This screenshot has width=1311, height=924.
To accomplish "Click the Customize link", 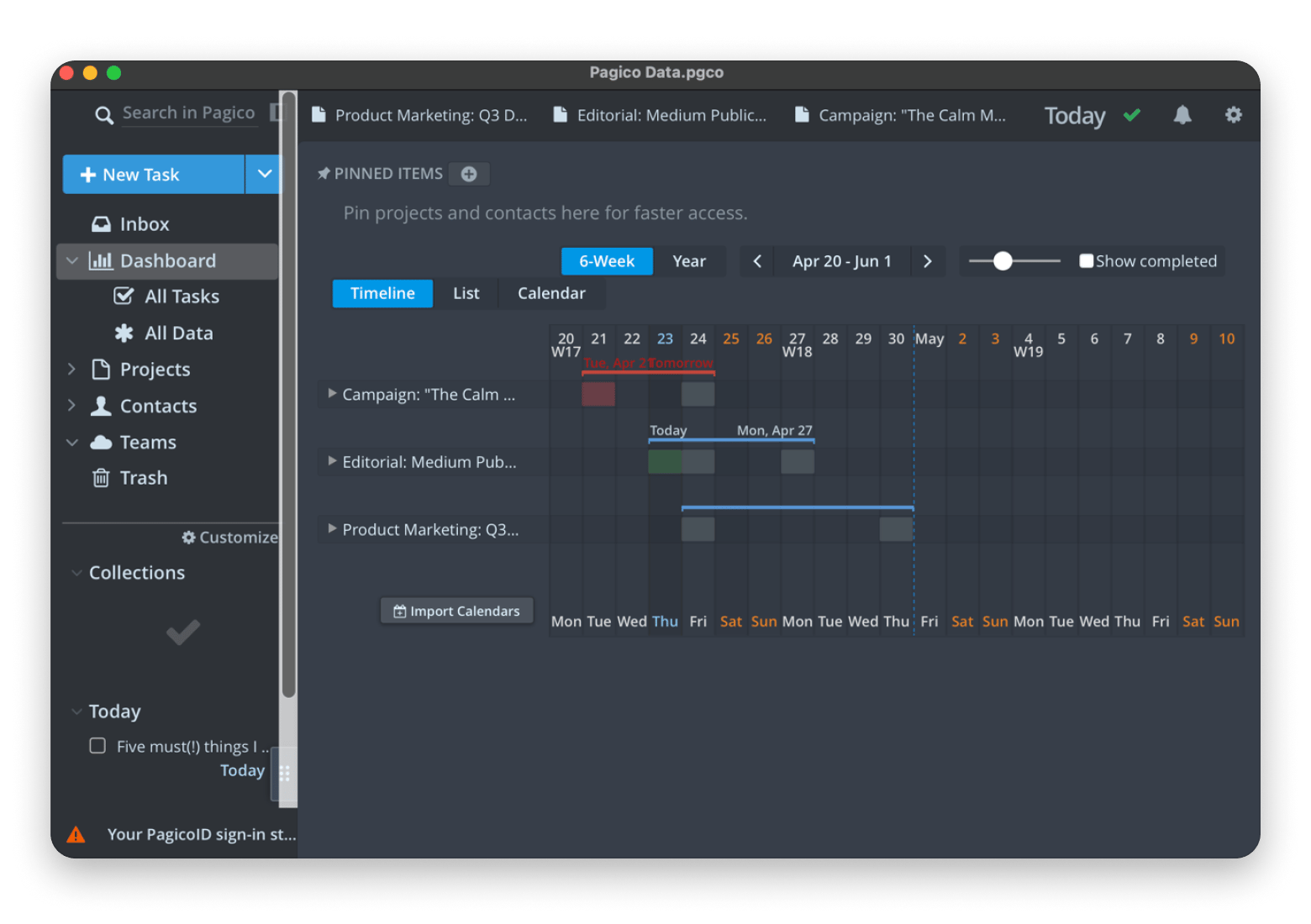I will (230, 537).
